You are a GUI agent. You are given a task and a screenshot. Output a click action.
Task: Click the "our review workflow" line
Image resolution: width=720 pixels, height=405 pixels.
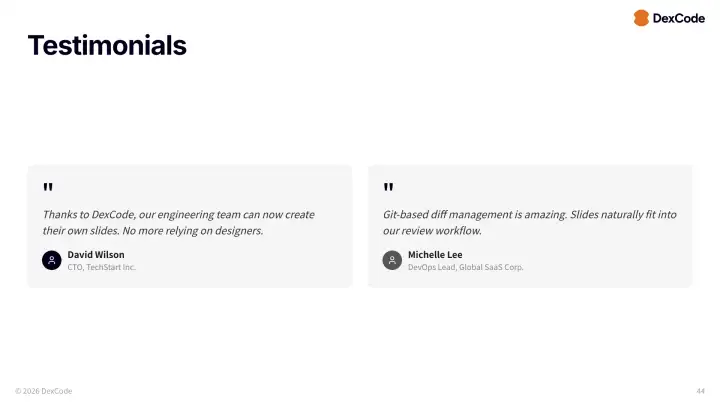tap(432, 231)
